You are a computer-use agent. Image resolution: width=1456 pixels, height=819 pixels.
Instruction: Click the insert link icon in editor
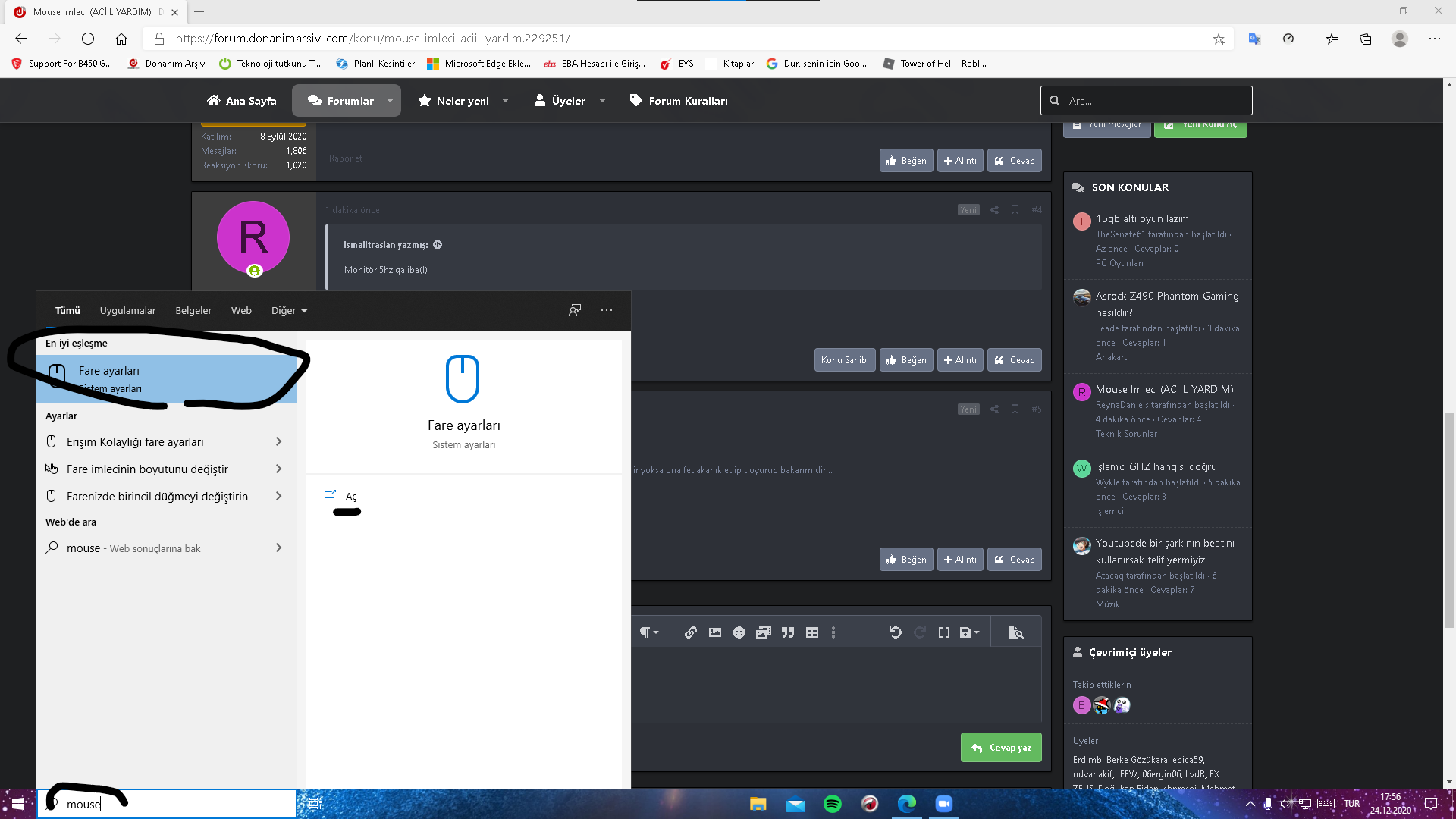coord(690,632)
